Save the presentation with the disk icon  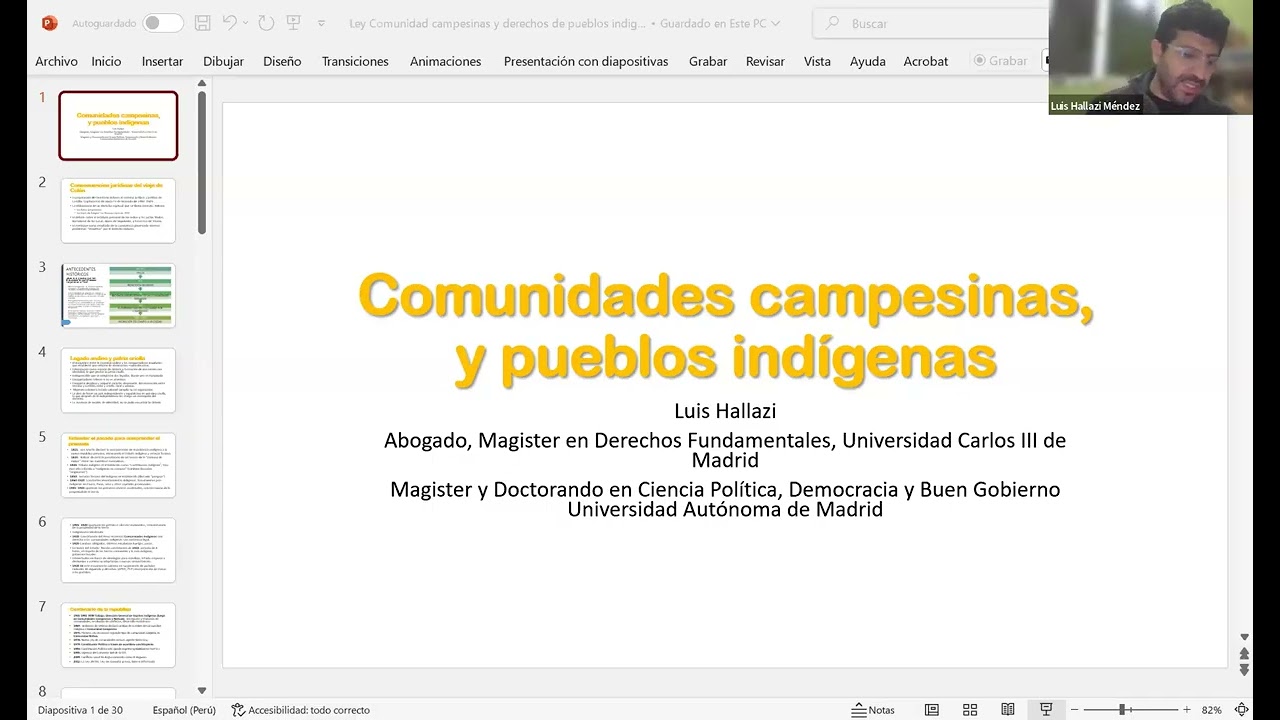[x=203, y=23]
